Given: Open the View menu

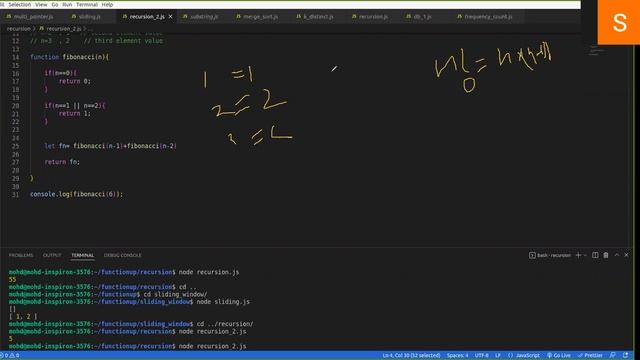Looking at the screenshot, I should [41, 4].
